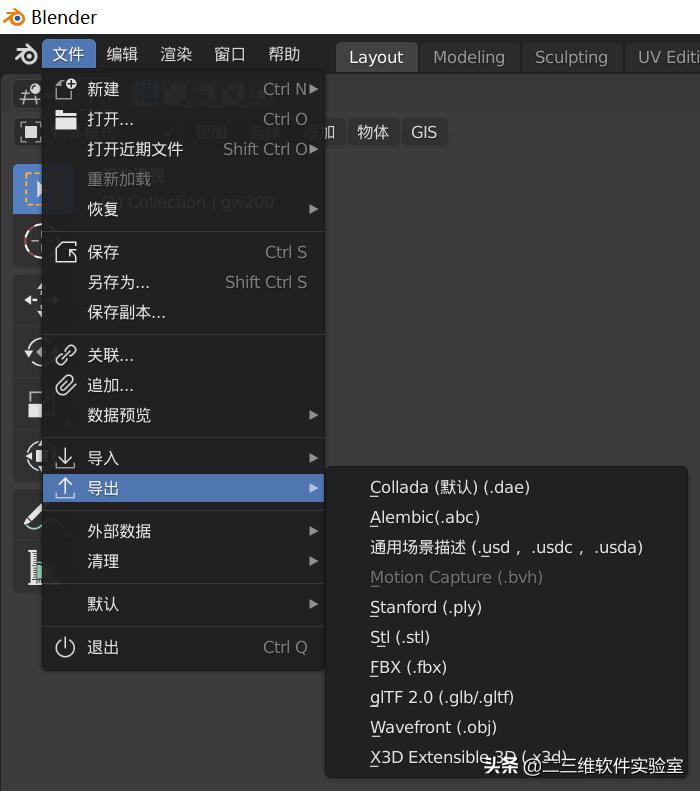Export as 通用场景描述 (.usd)

(506, 547)
